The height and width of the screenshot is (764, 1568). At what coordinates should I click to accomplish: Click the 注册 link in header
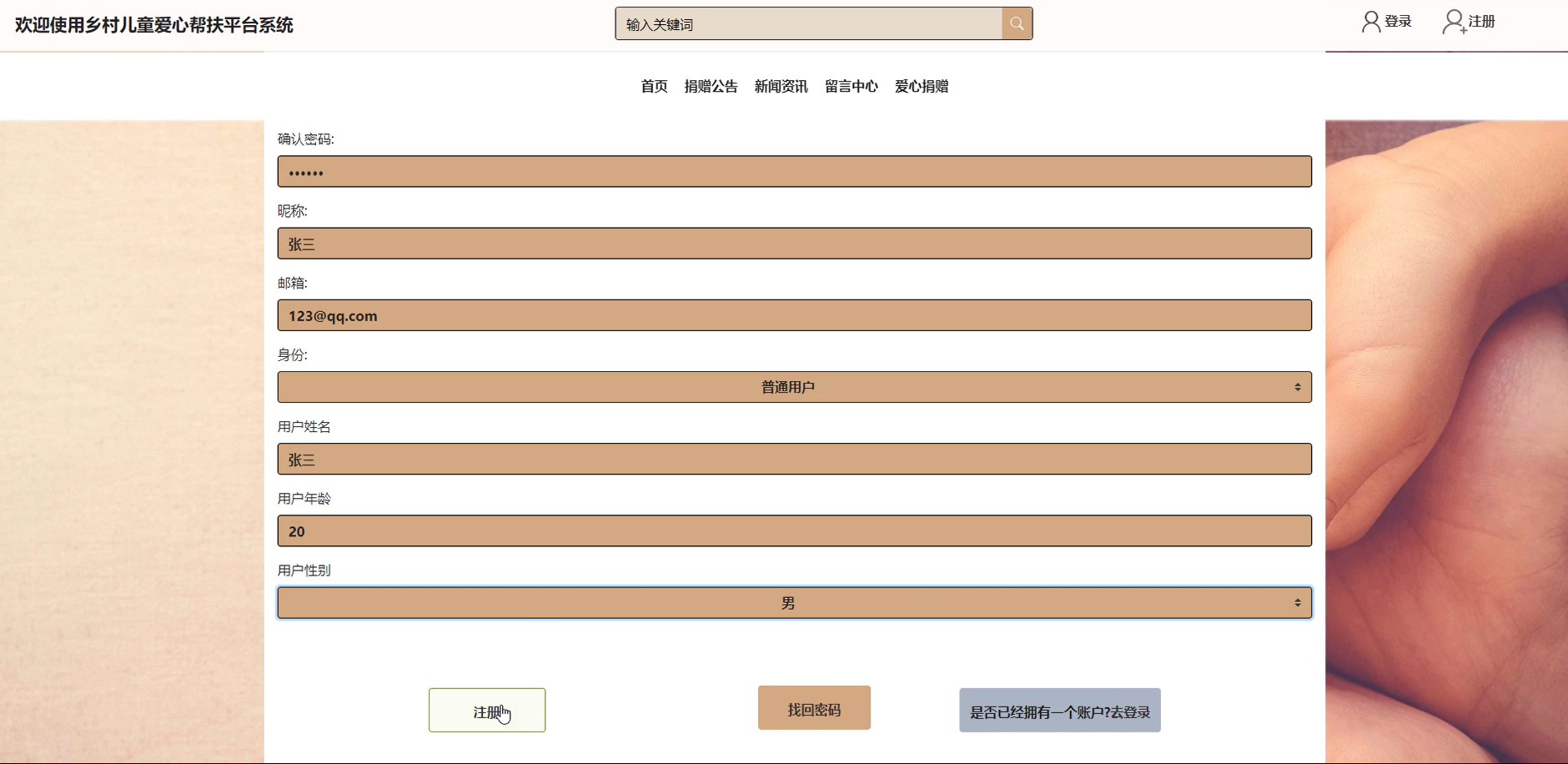point(1482,22)
